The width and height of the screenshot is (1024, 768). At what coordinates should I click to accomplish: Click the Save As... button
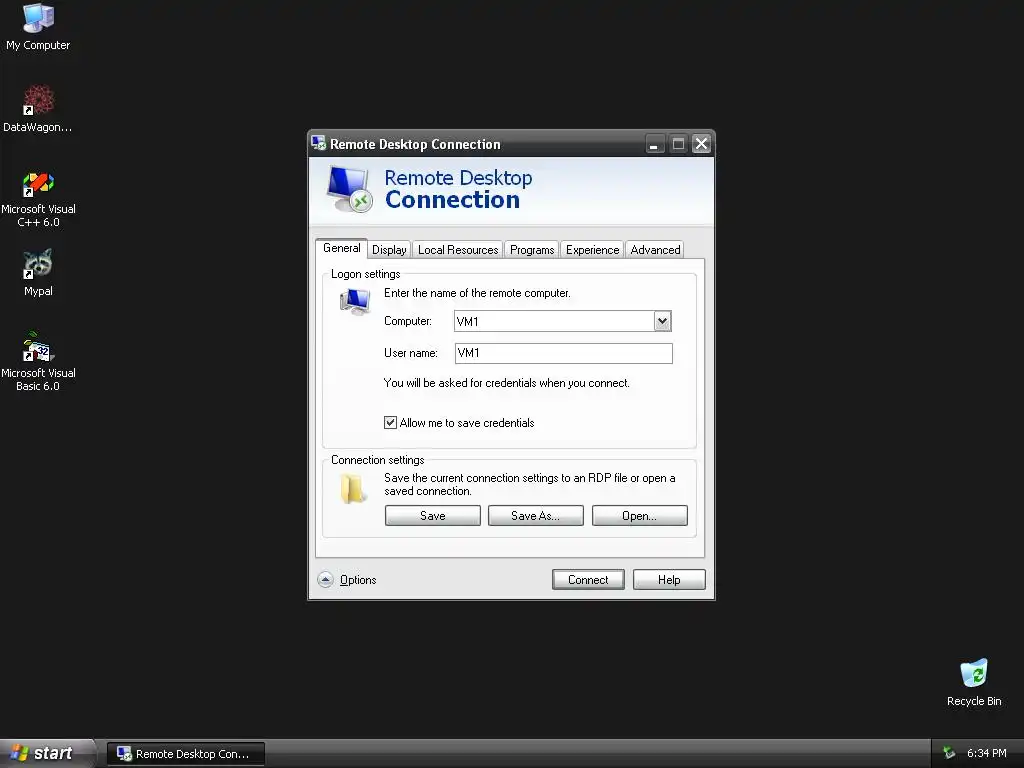pyautogui.click(x=536, y=515)
